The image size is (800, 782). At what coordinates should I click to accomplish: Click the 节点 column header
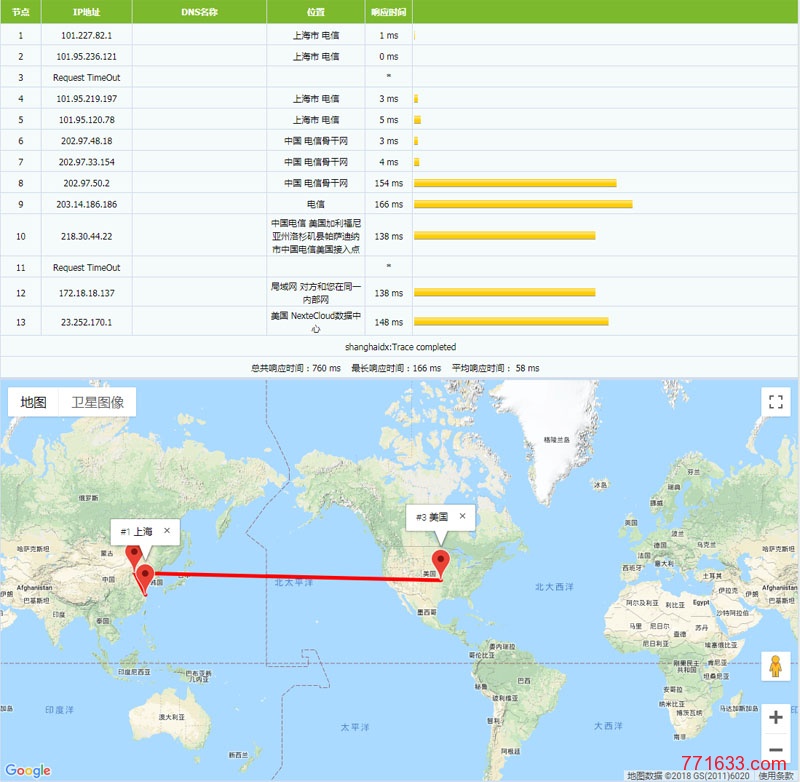coord(20,12)
